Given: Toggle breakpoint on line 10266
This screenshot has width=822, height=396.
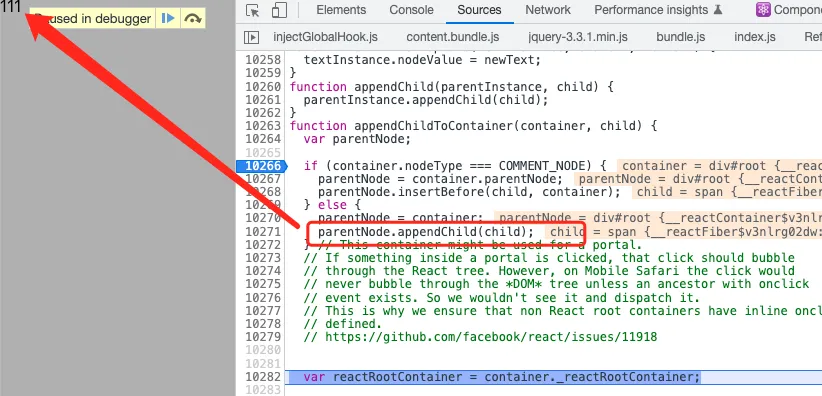Looking at the screenshot, I should [262, 166].
